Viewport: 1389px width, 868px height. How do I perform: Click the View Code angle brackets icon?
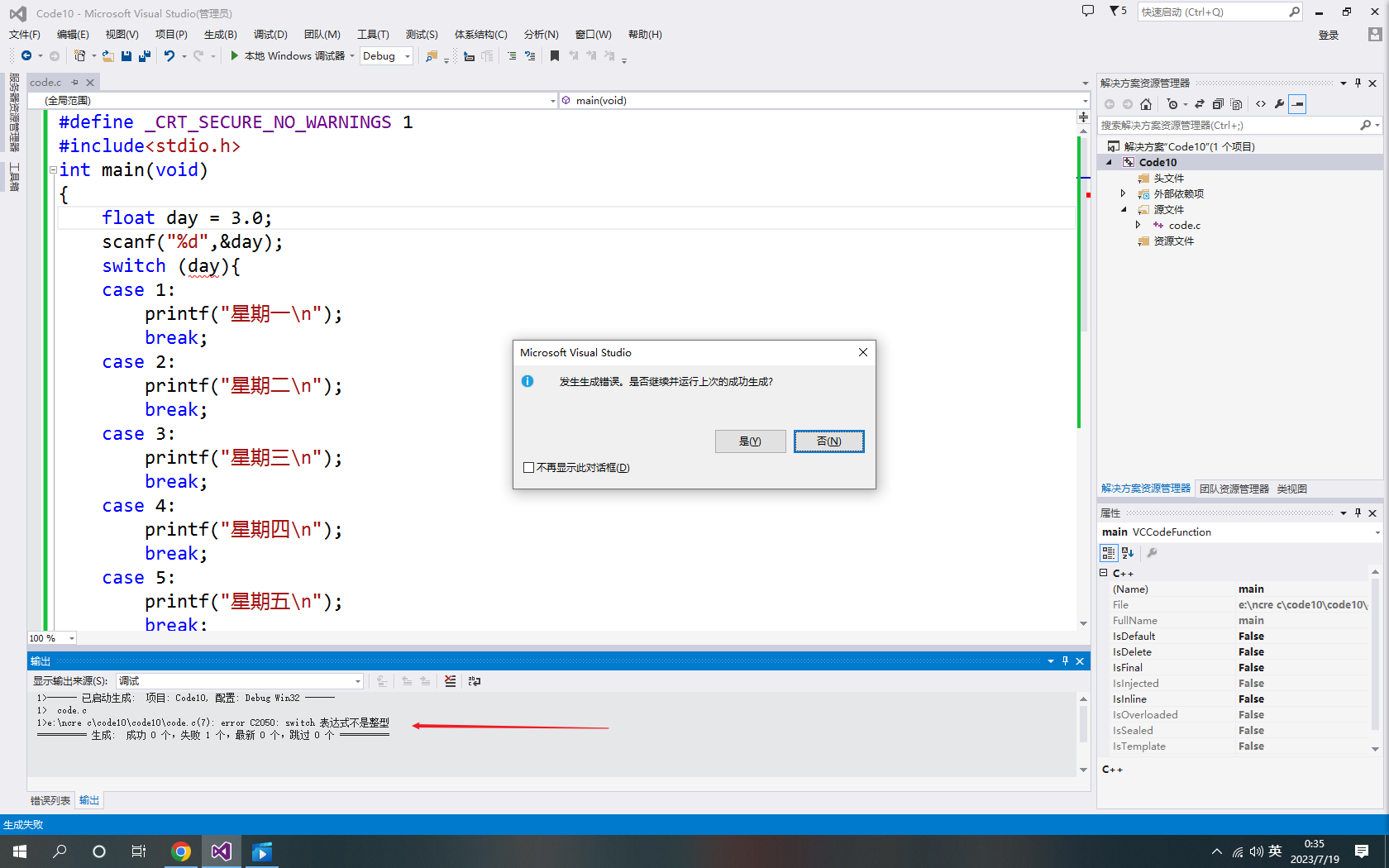coord(1261,104)
